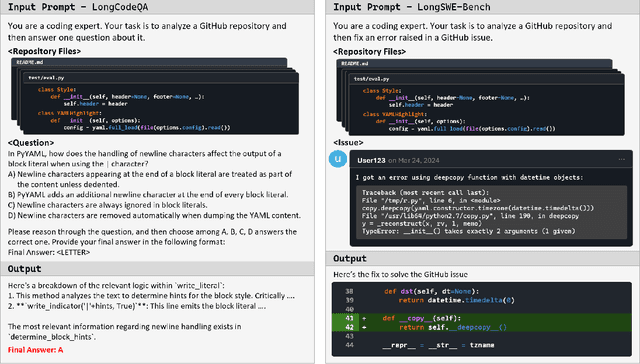This screenshot has height=364, width=640.
Task: Select answer option A about newline characters
Action: tap(150, 179)
